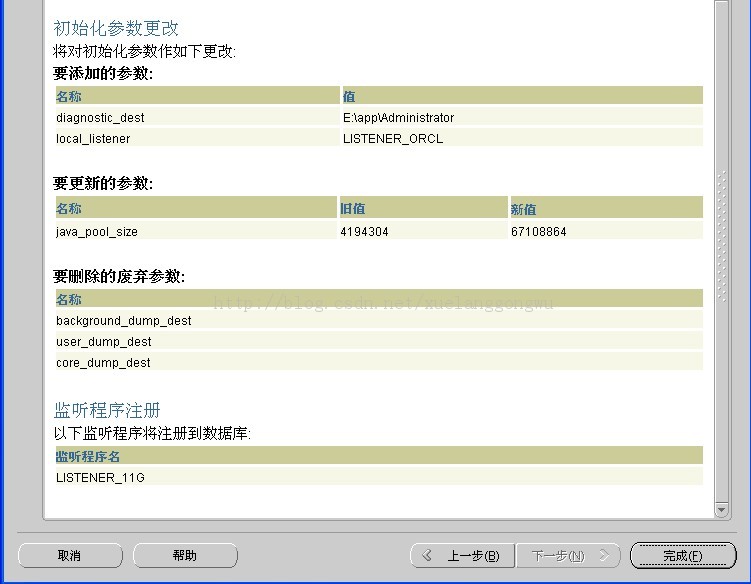Click new value 67108864

[539, 231]
